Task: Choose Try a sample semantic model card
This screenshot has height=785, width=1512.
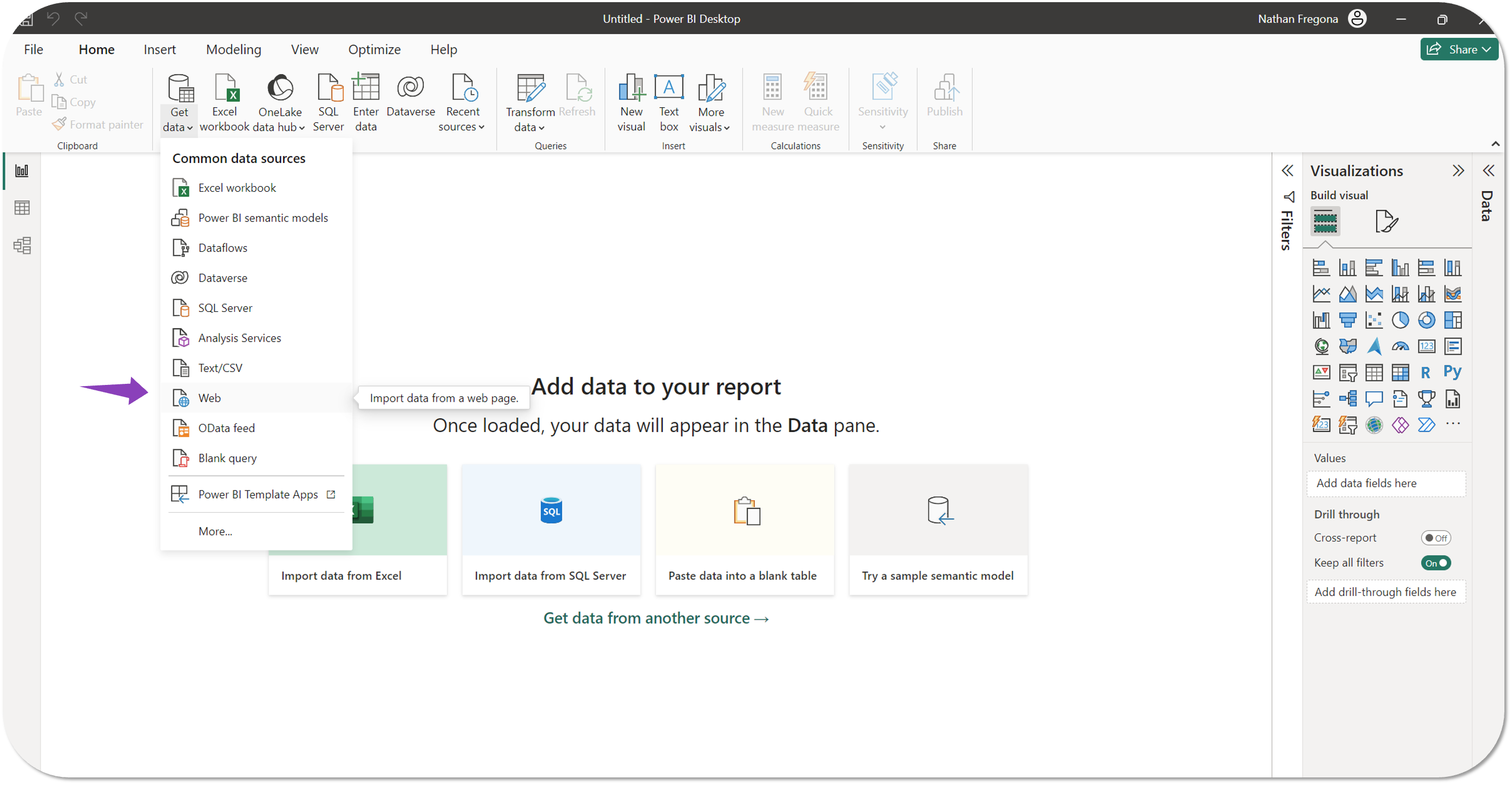Action: pyautogui.click(x=937, y=529)
